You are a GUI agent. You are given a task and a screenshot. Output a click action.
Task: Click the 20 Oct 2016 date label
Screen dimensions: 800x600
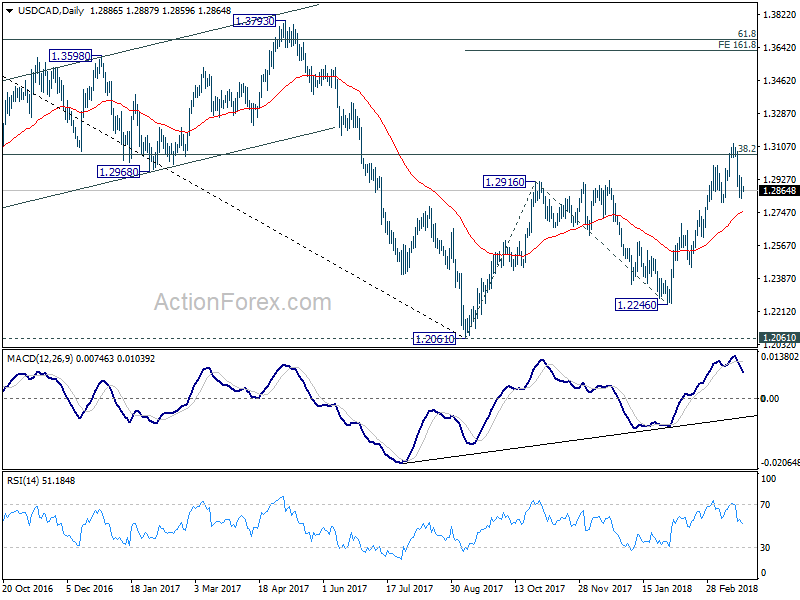tap(28, 588)
